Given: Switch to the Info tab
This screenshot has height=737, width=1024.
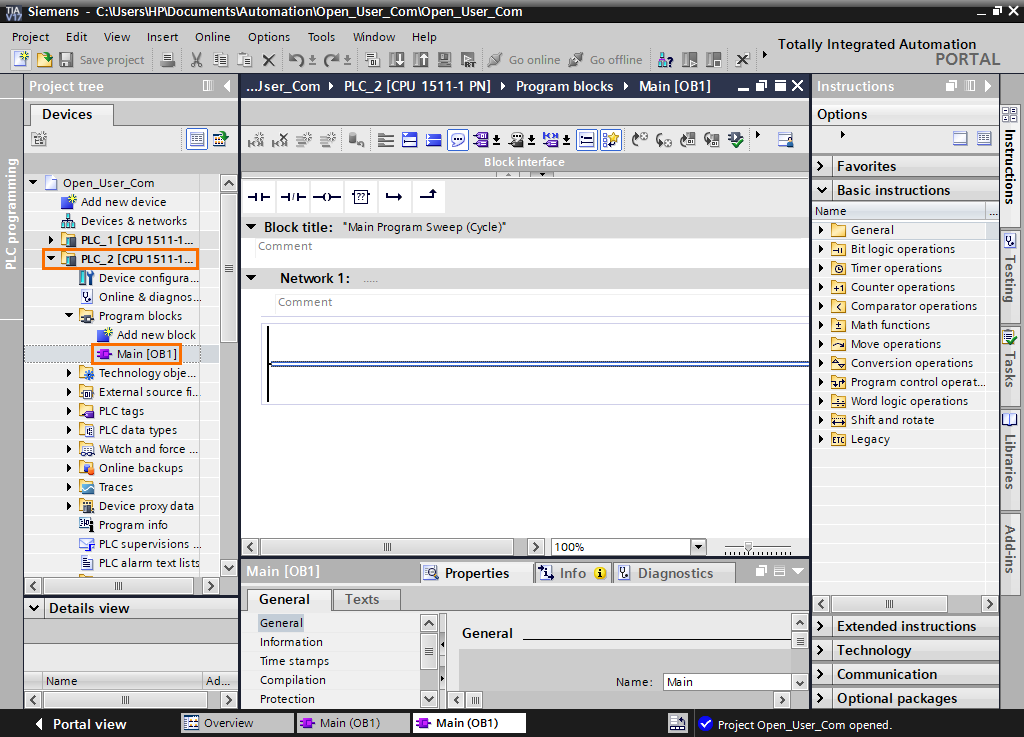Looking at the screenshot, I should (x=572, y=572).
